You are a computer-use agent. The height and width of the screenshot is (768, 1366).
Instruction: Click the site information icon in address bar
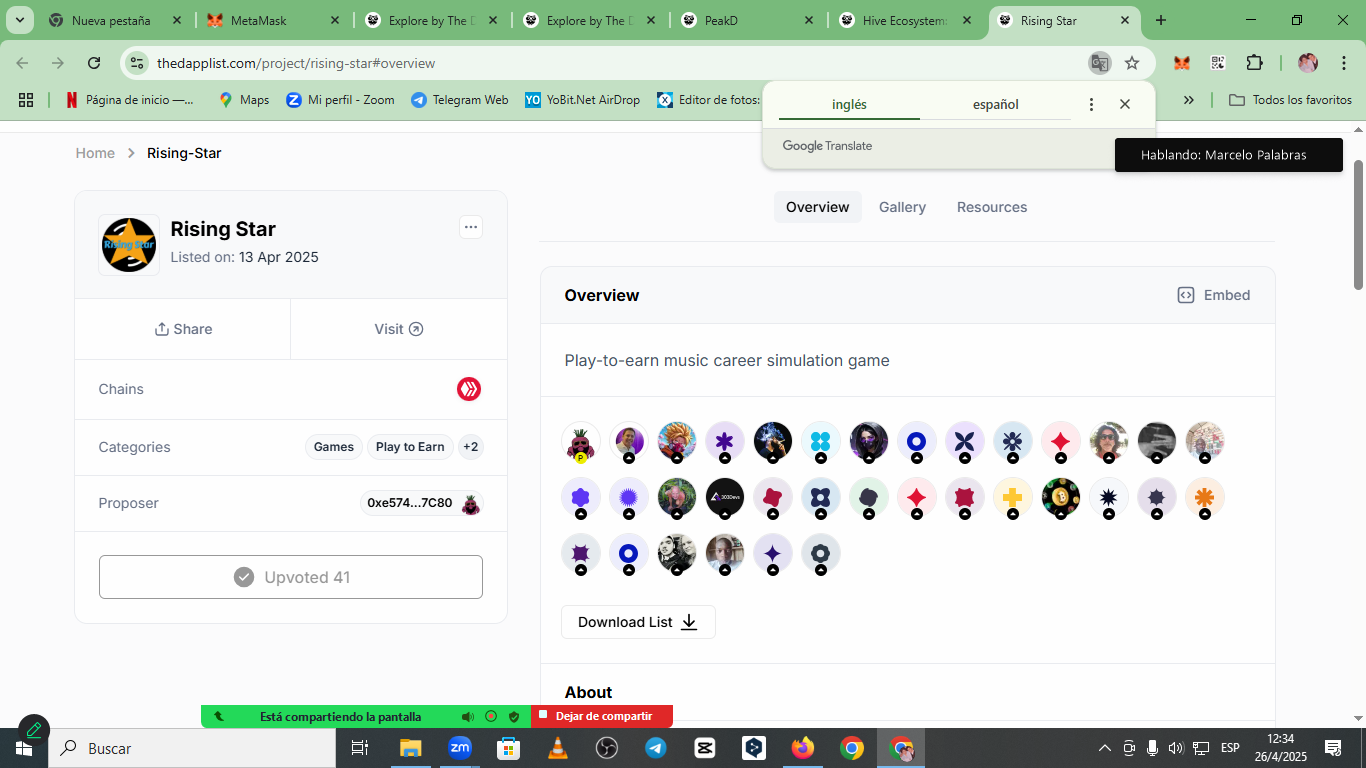point(137,63)
